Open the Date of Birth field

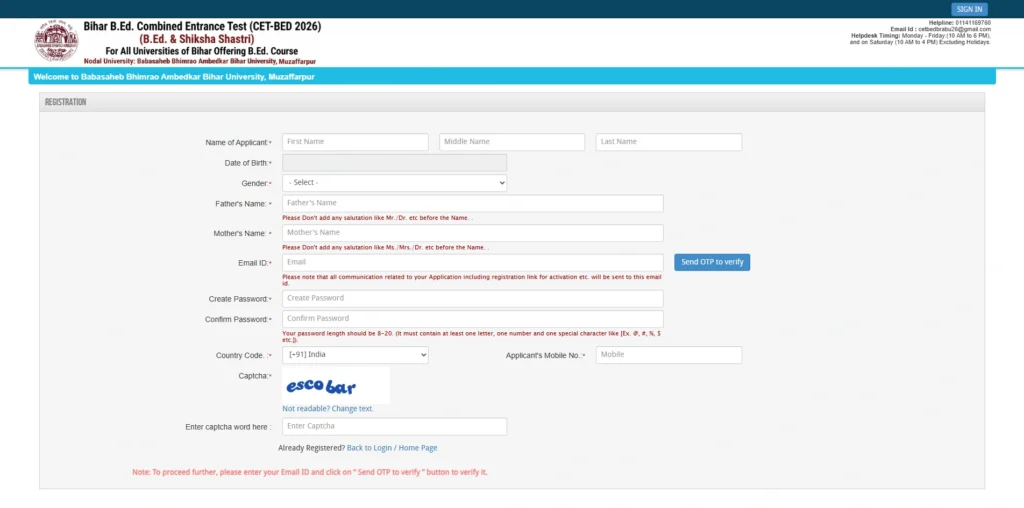394,163
